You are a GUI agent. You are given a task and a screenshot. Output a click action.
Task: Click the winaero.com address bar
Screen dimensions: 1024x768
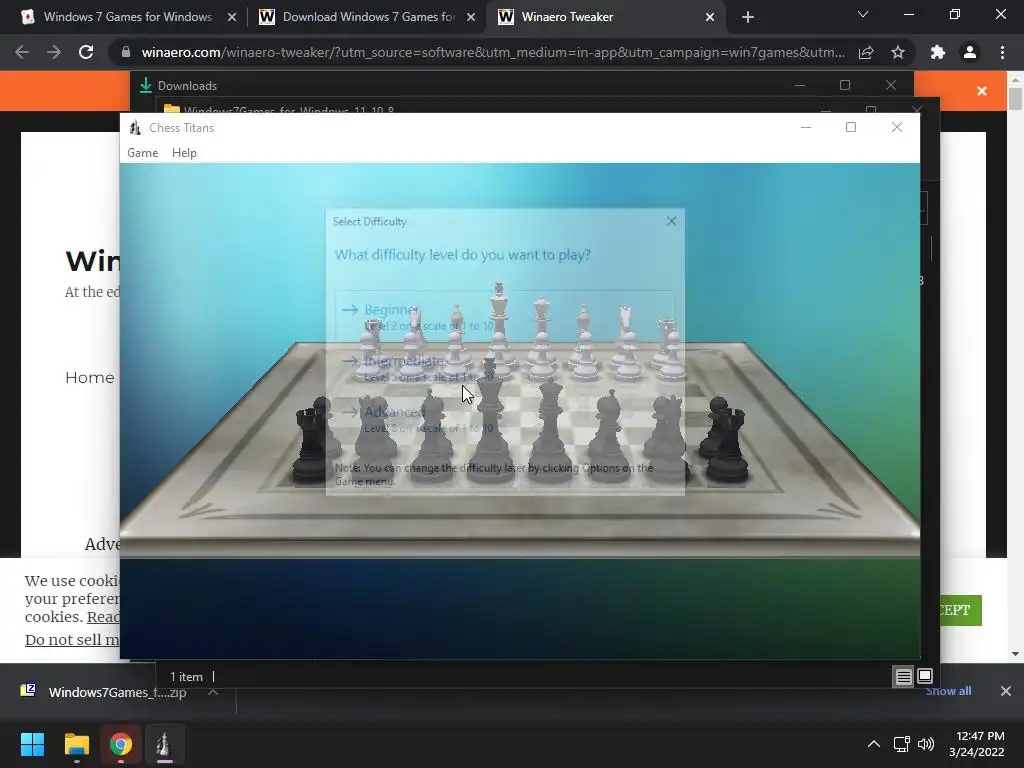[x=493, y=52]
